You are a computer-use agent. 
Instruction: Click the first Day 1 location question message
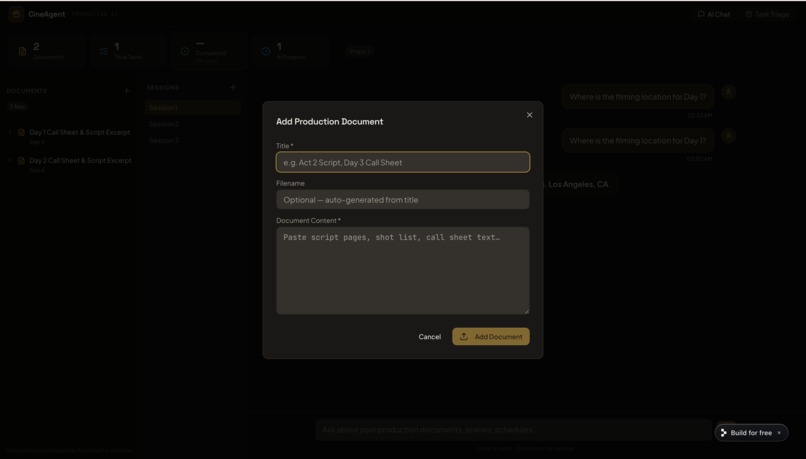[x=637, y=97]
